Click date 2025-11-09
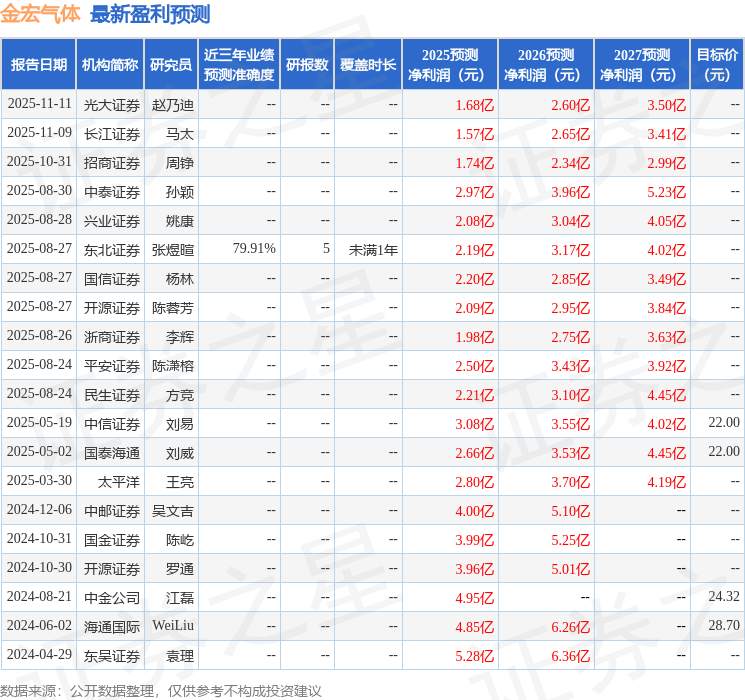 39,133
